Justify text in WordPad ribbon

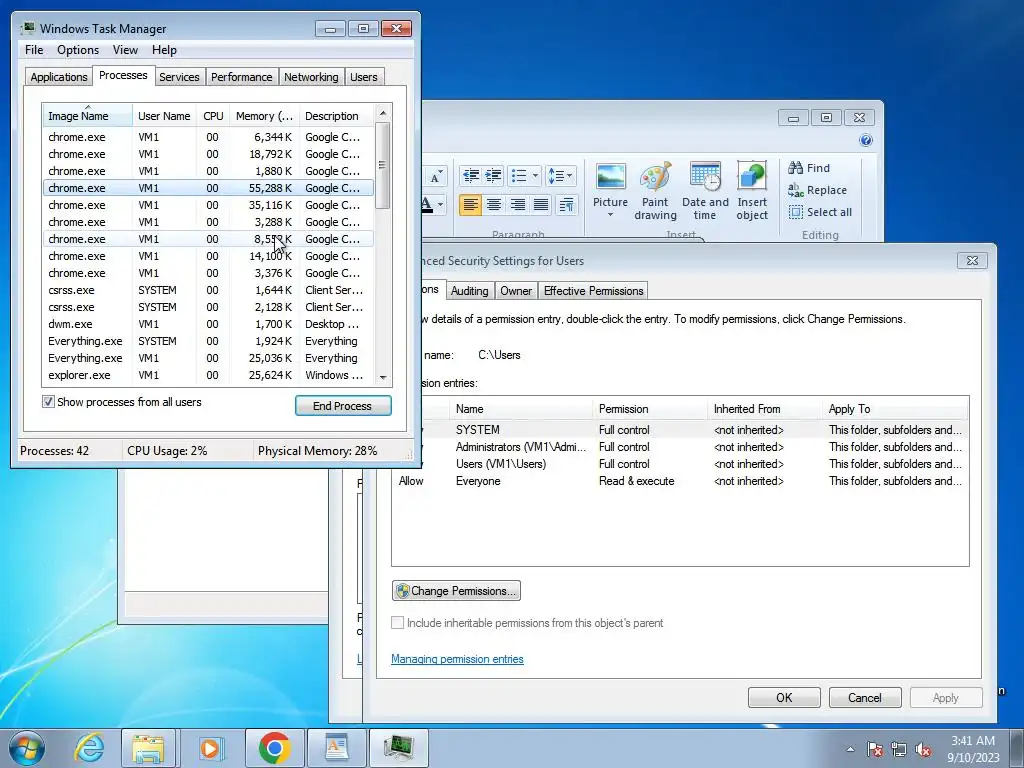coord(541,205)
